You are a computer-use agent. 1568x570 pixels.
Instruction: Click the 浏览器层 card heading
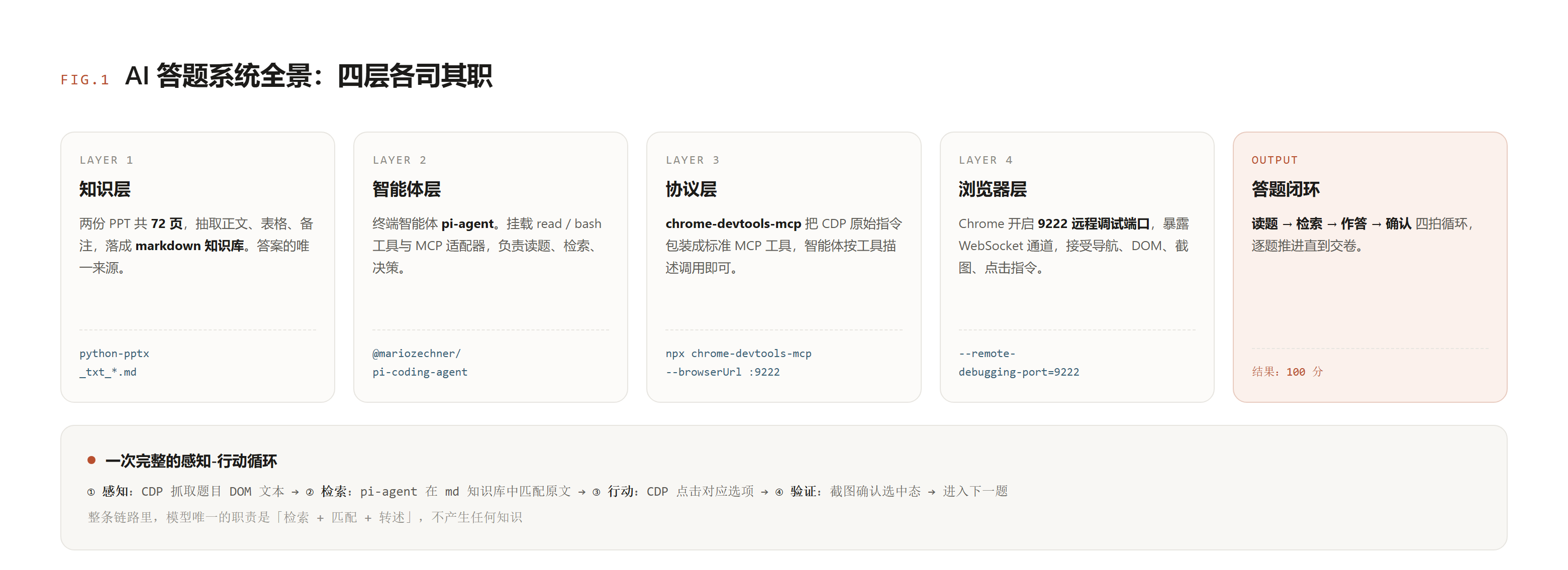[x=992, y=189]
